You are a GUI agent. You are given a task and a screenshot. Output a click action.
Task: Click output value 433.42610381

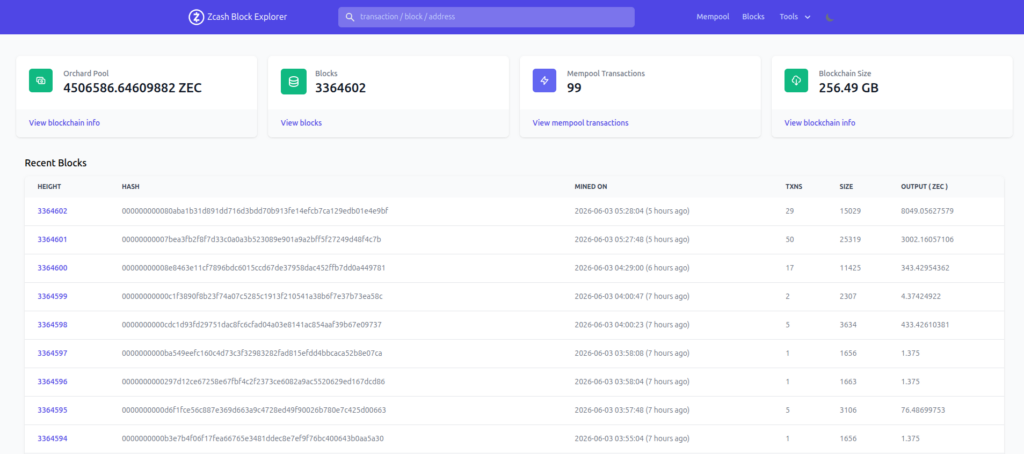[925, 325]
